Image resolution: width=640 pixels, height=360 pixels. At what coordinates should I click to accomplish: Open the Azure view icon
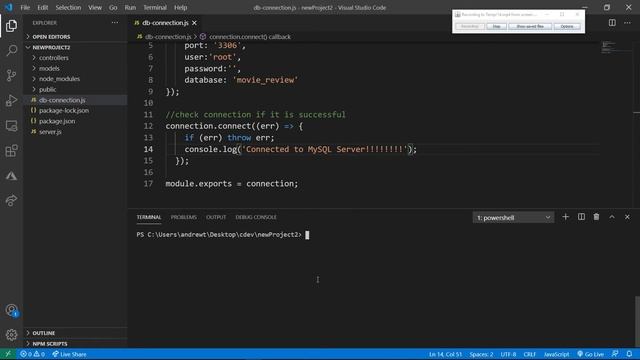click(11, 176)
